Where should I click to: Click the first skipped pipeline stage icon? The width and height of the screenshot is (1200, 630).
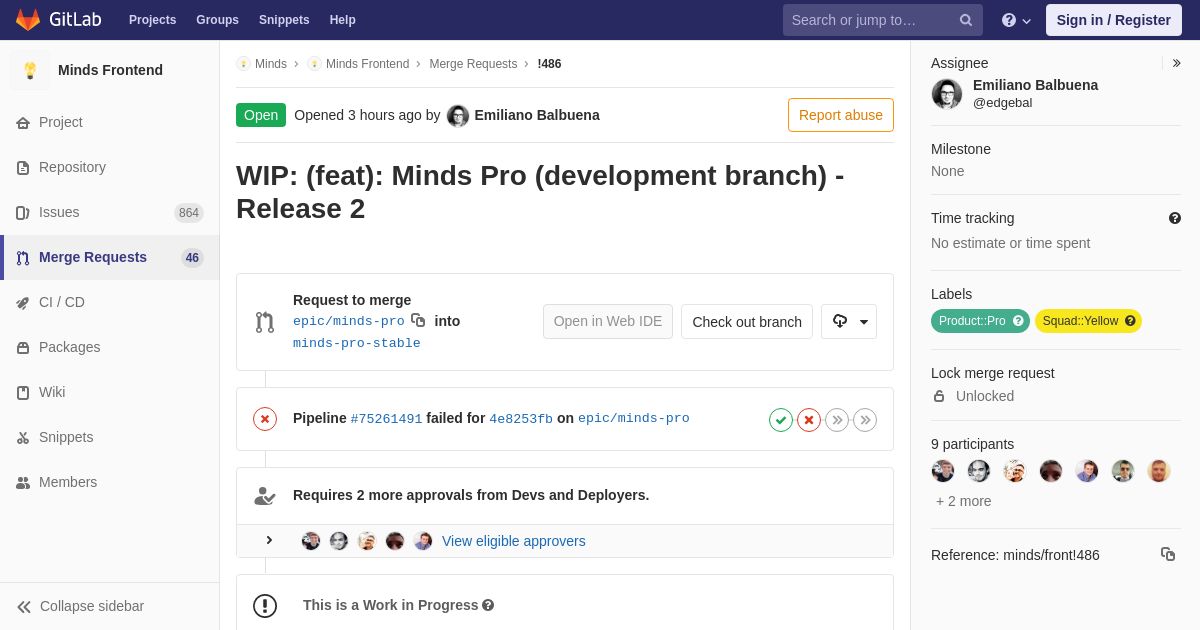click(x=837, y=420)
